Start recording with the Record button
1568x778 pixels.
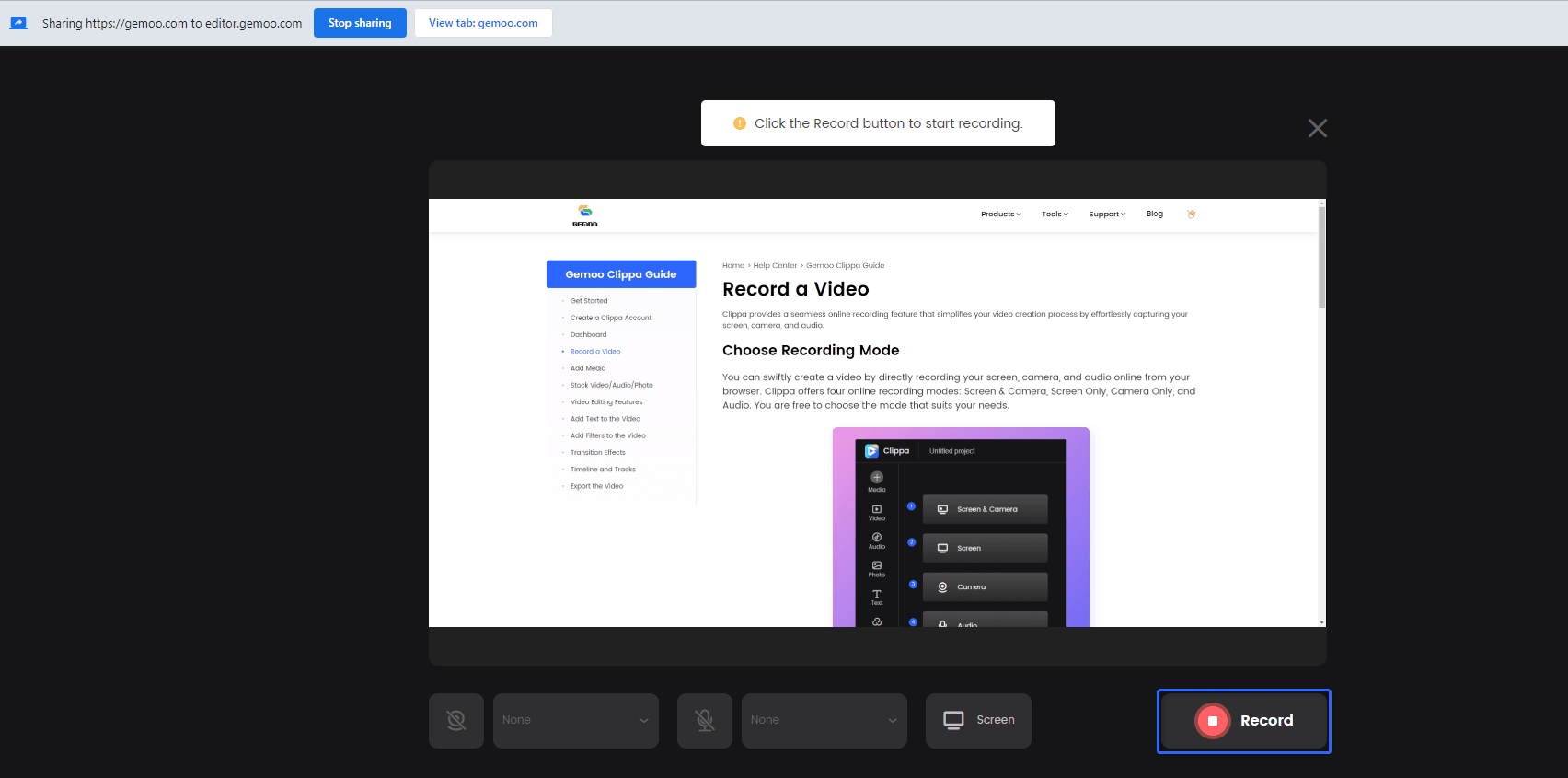pos(1243,721)
